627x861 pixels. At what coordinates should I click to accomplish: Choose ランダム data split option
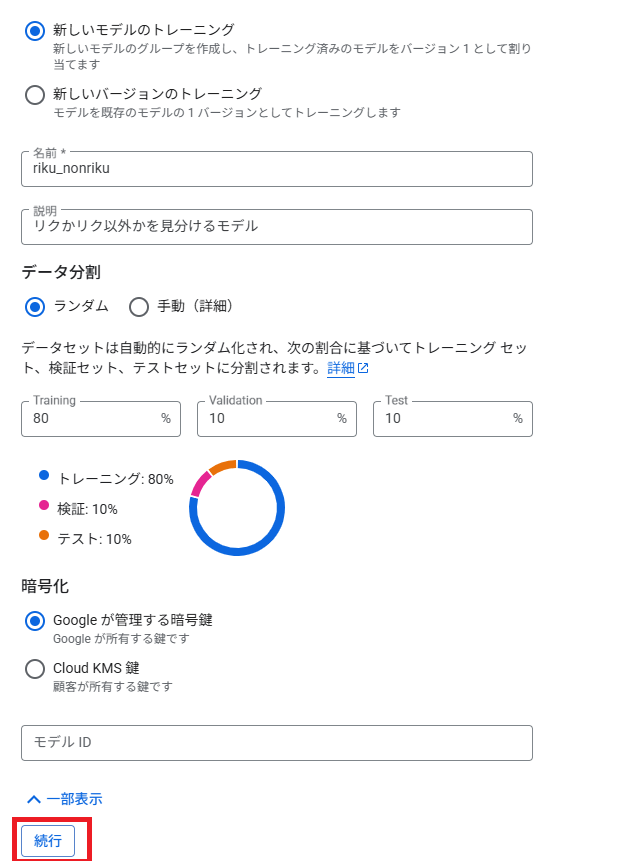[35, 307]
